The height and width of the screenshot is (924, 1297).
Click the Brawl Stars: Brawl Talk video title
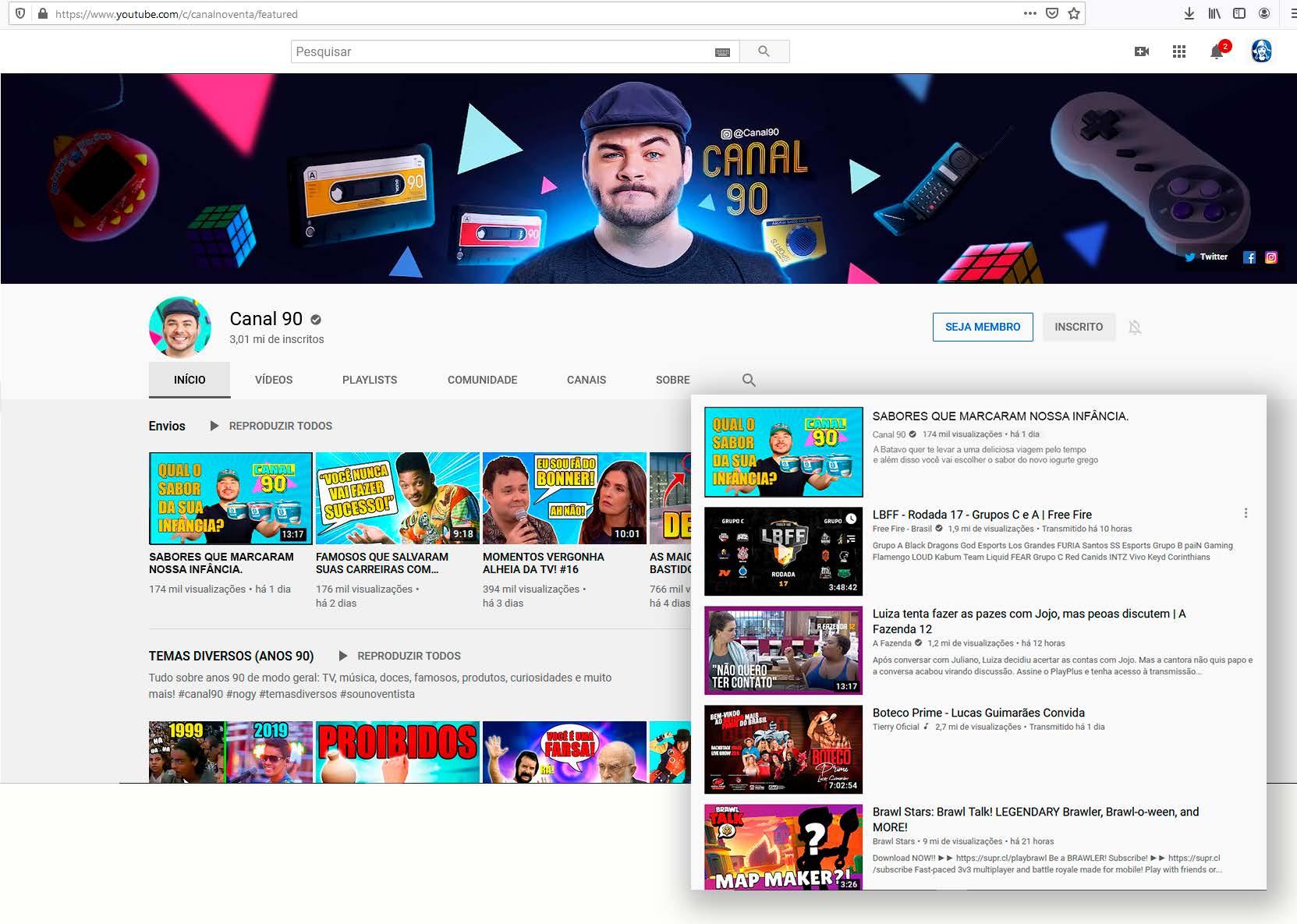(x=1036, y=820)
